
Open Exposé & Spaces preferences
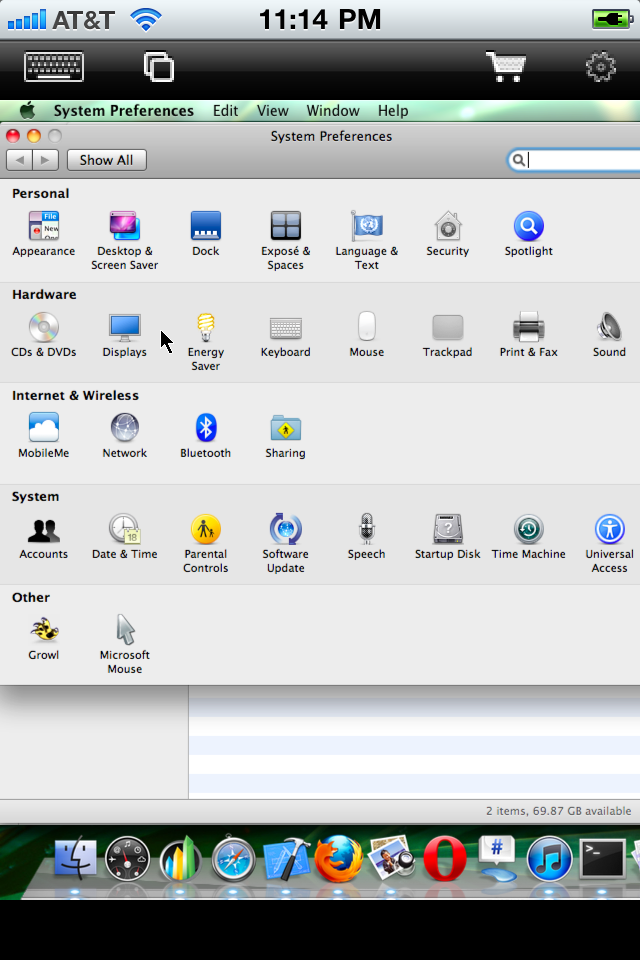285,241
